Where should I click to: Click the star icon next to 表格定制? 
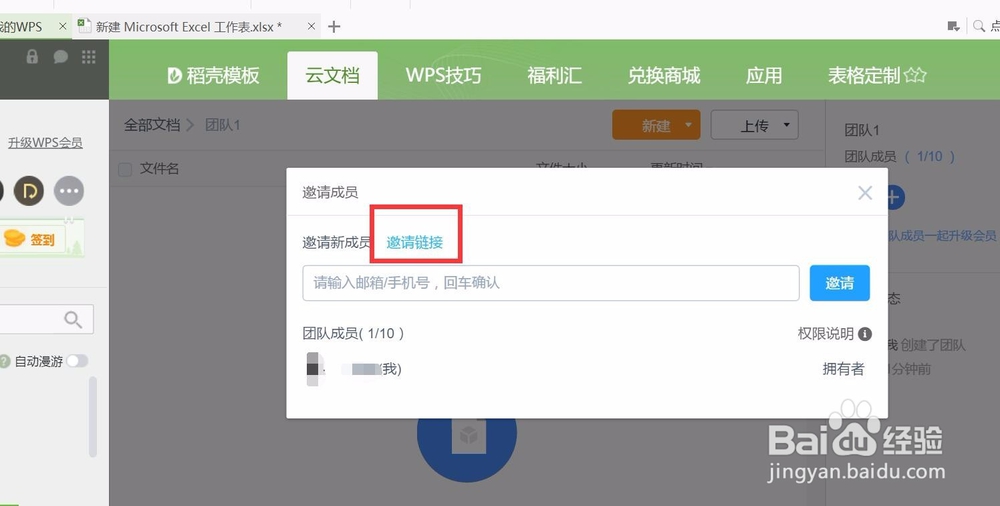tap(915, 75)
